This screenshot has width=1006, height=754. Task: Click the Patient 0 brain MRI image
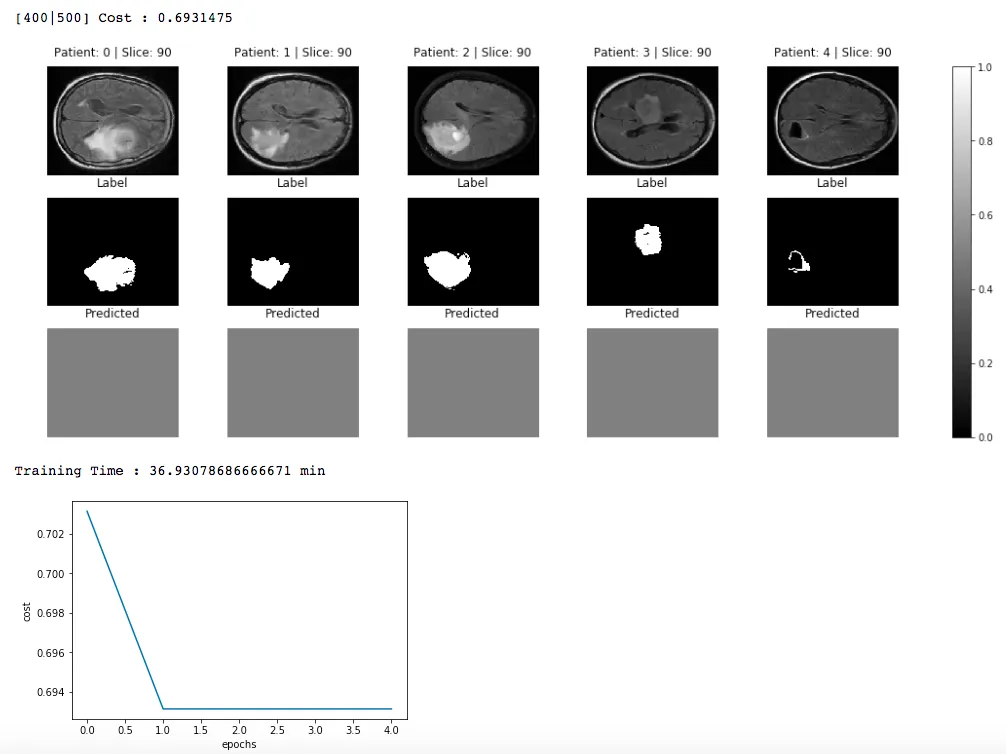click(x=113, y=121)
